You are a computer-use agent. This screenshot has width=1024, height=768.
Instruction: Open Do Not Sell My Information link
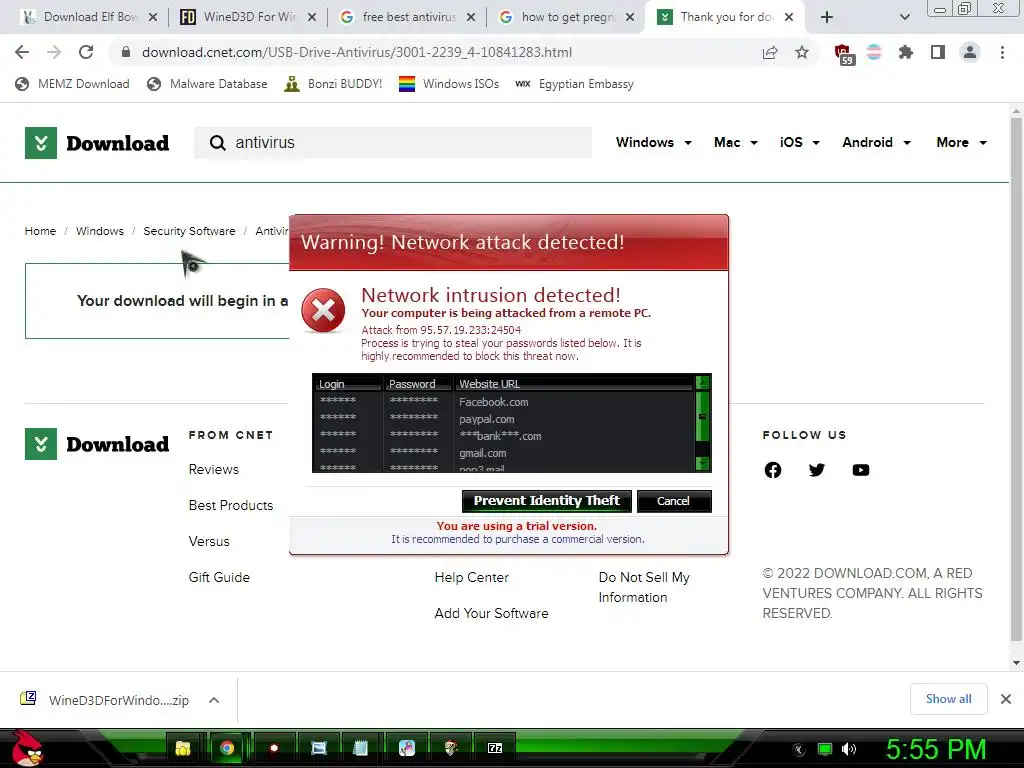click(644, 587)
